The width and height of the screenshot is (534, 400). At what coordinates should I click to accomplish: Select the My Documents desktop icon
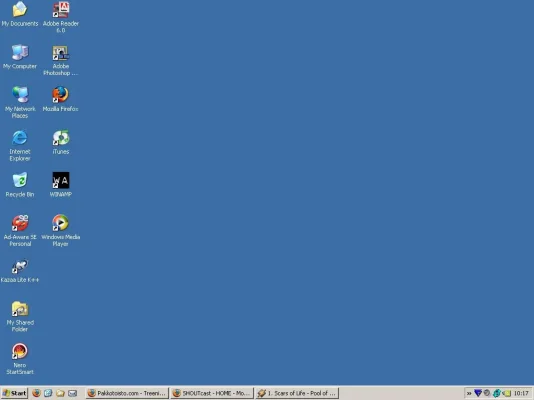(20, 14)
